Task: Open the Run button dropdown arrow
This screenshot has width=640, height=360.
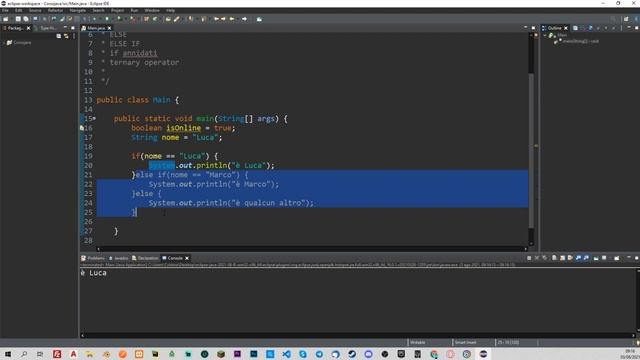Action: click(x=113, y=19)
